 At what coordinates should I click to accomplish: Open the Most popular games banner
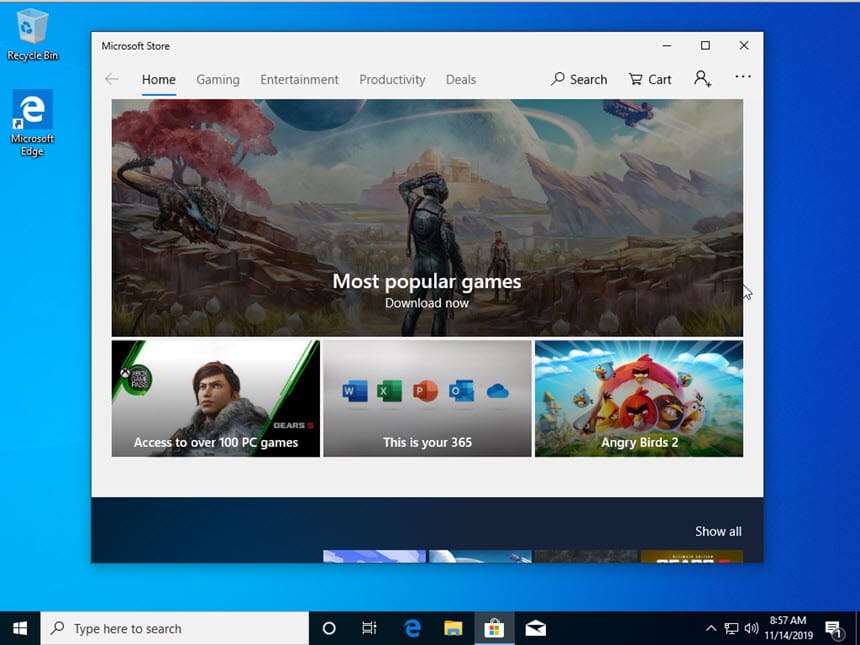427,218
